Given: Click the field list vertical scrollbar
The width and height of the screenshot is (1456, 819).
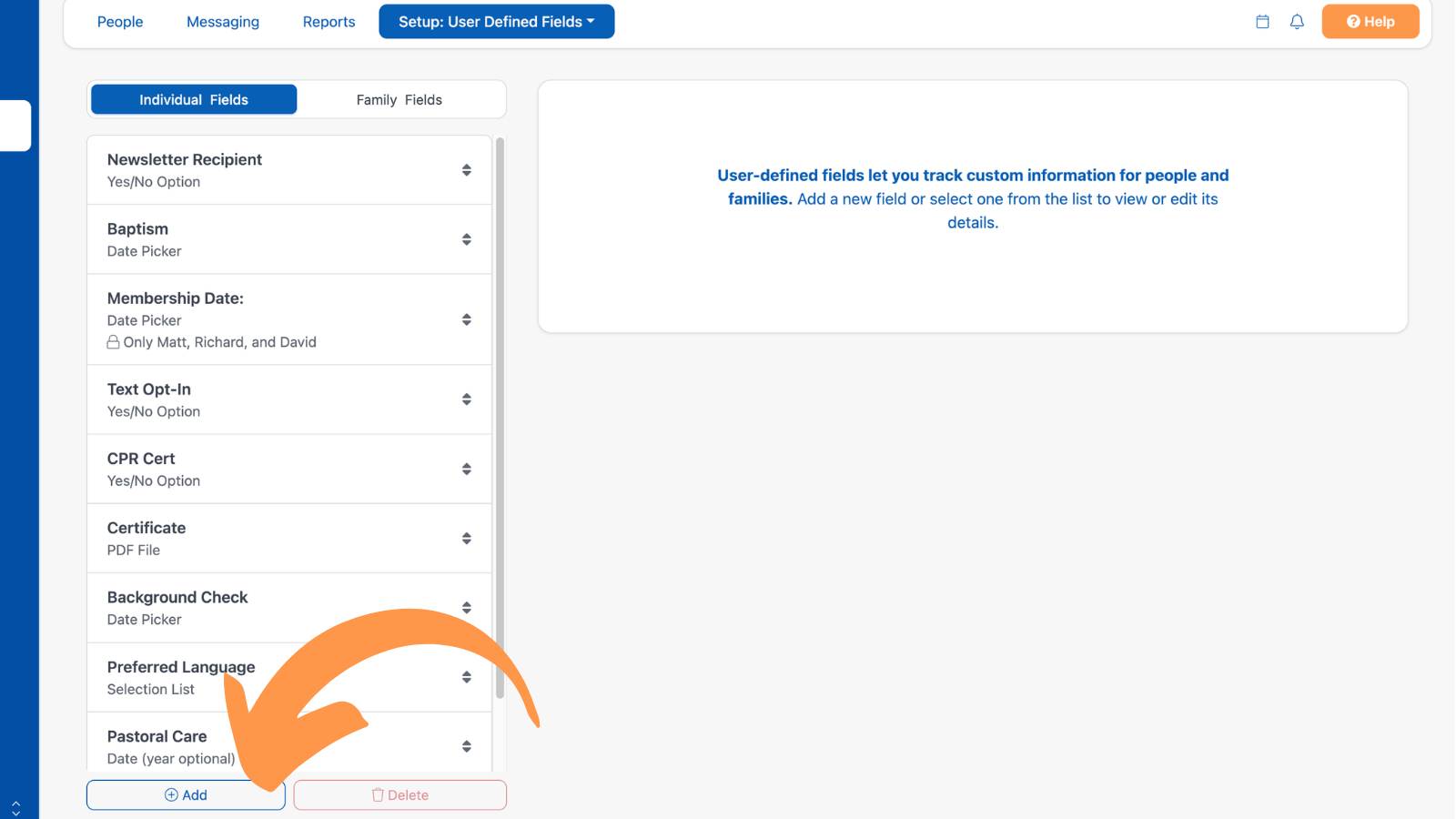Looking at the screenshot, I should 500,419.
